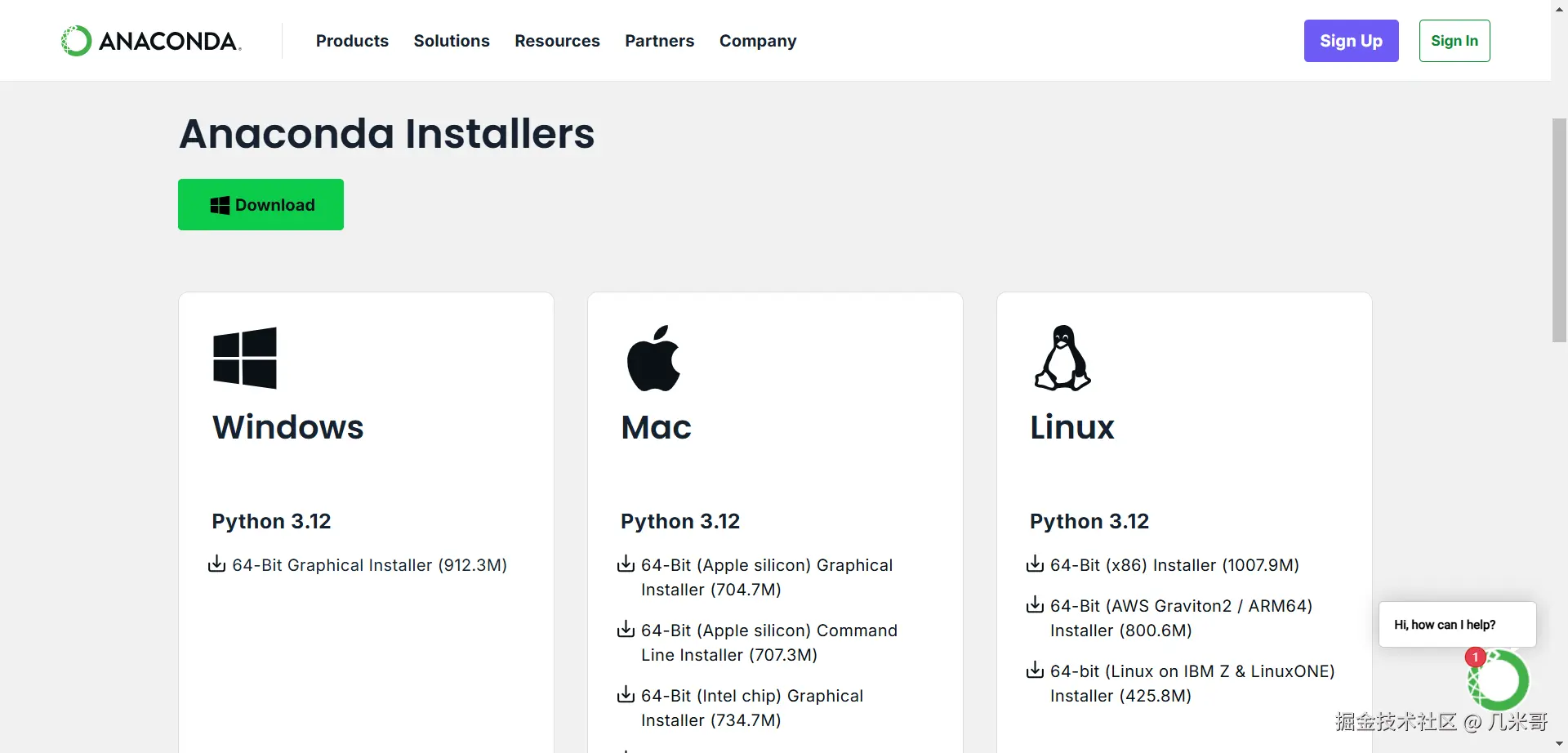Open the Solutions menu
This screenshot has height=753, width=1568.
point(452,41)
